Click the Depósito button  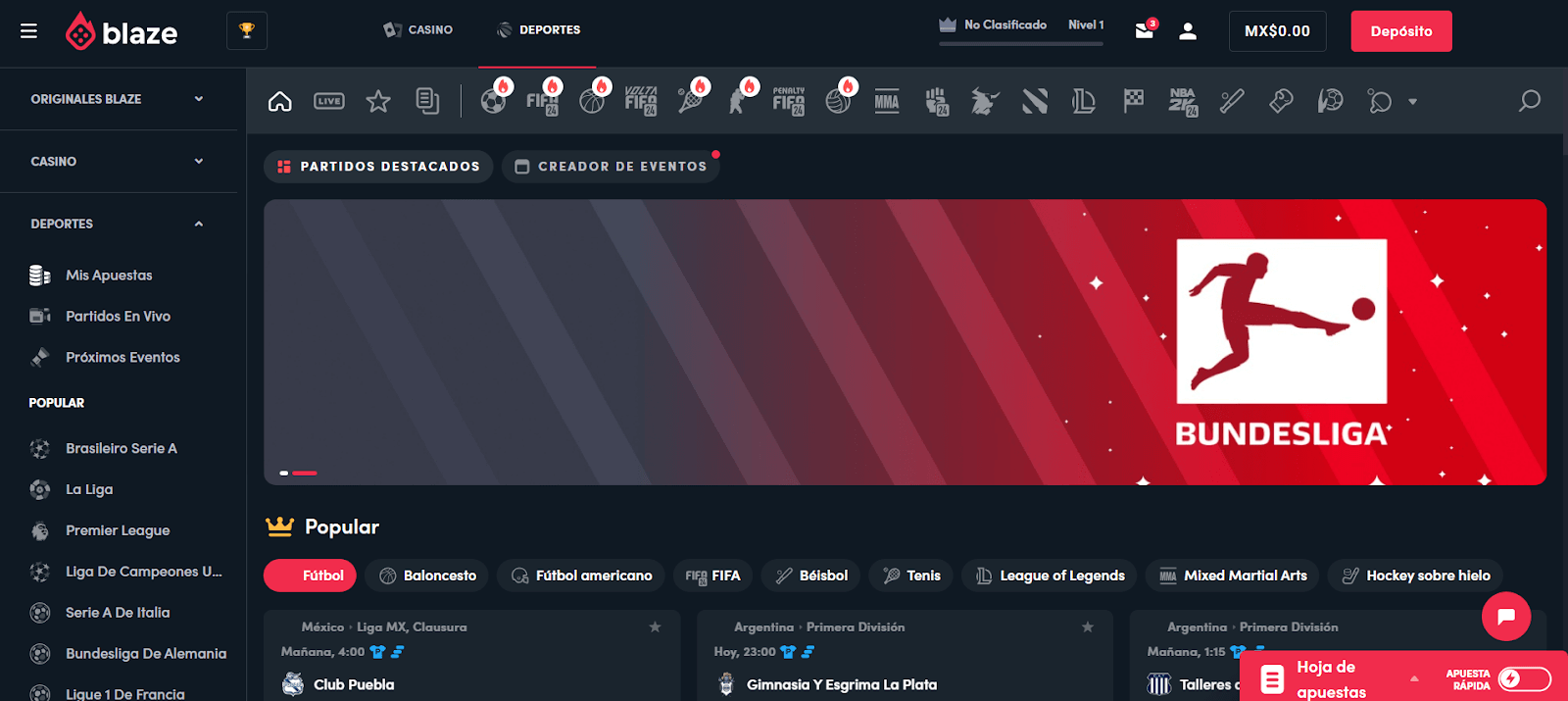click(1400, 31)
